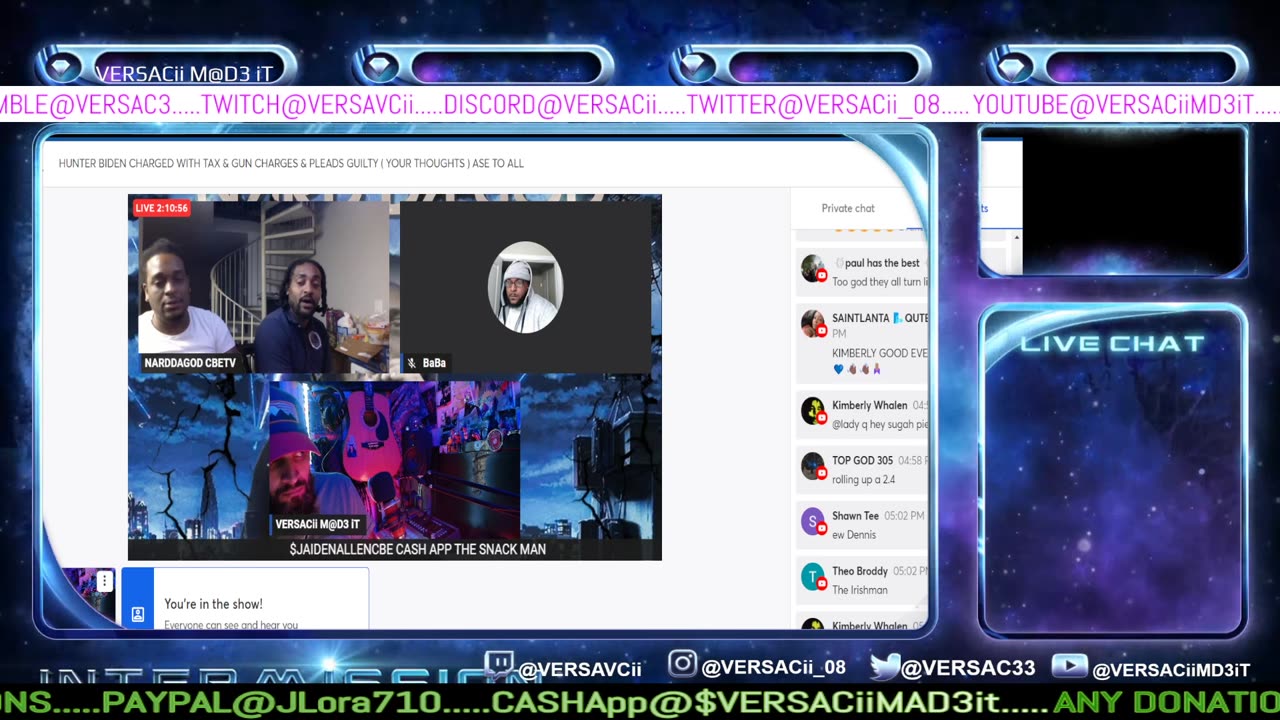Click the Instagram icon beside @VERSACii_08
Image resolution: width=1280 pixels, height=720 pixels.
682,664
